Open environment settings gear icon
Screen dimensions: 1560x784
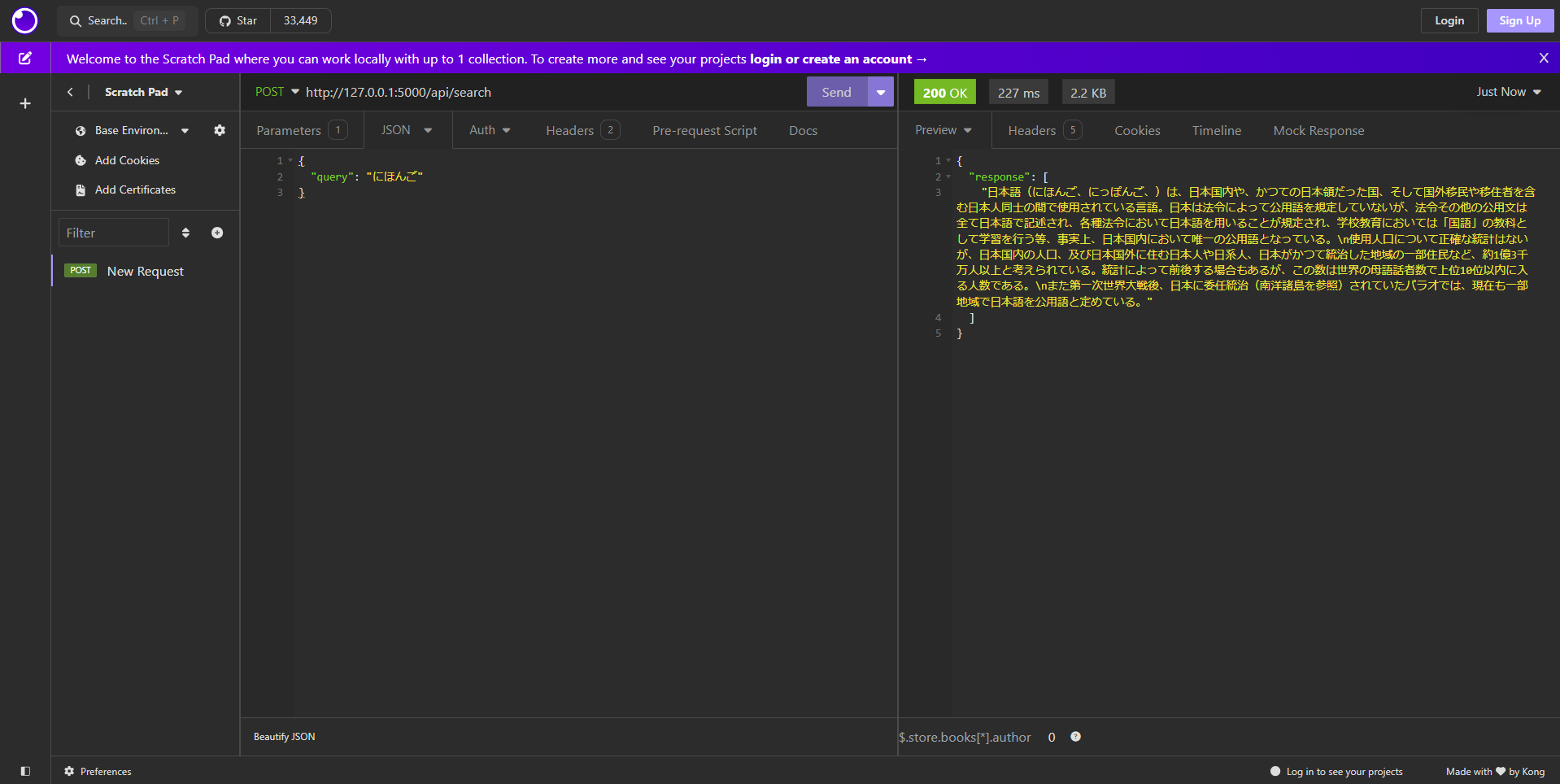click(x=220, y=130)
